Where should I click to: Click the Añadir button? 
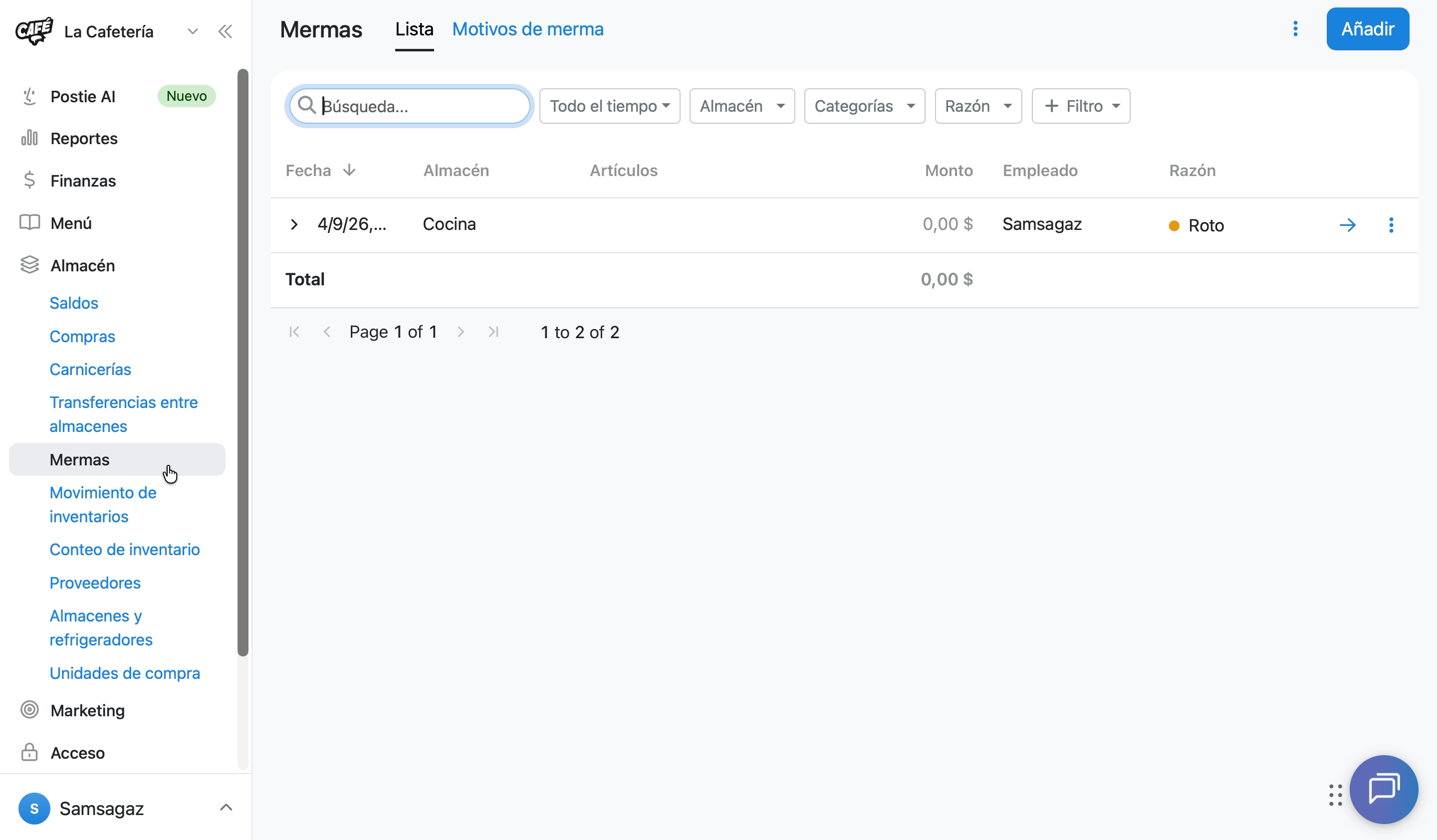(x=1368, y=29)
